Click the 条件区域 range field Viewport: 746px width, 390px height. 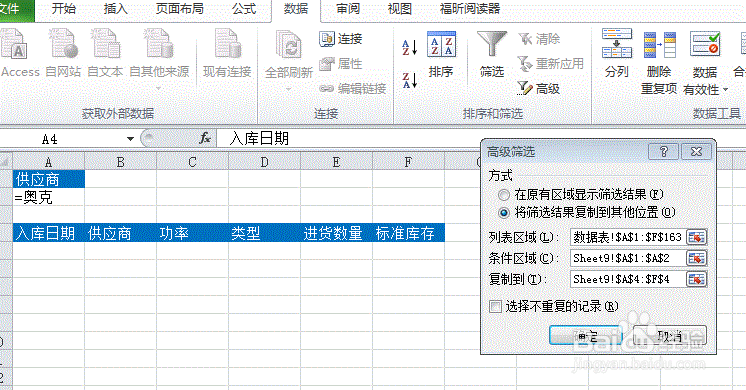click(628, 258)
